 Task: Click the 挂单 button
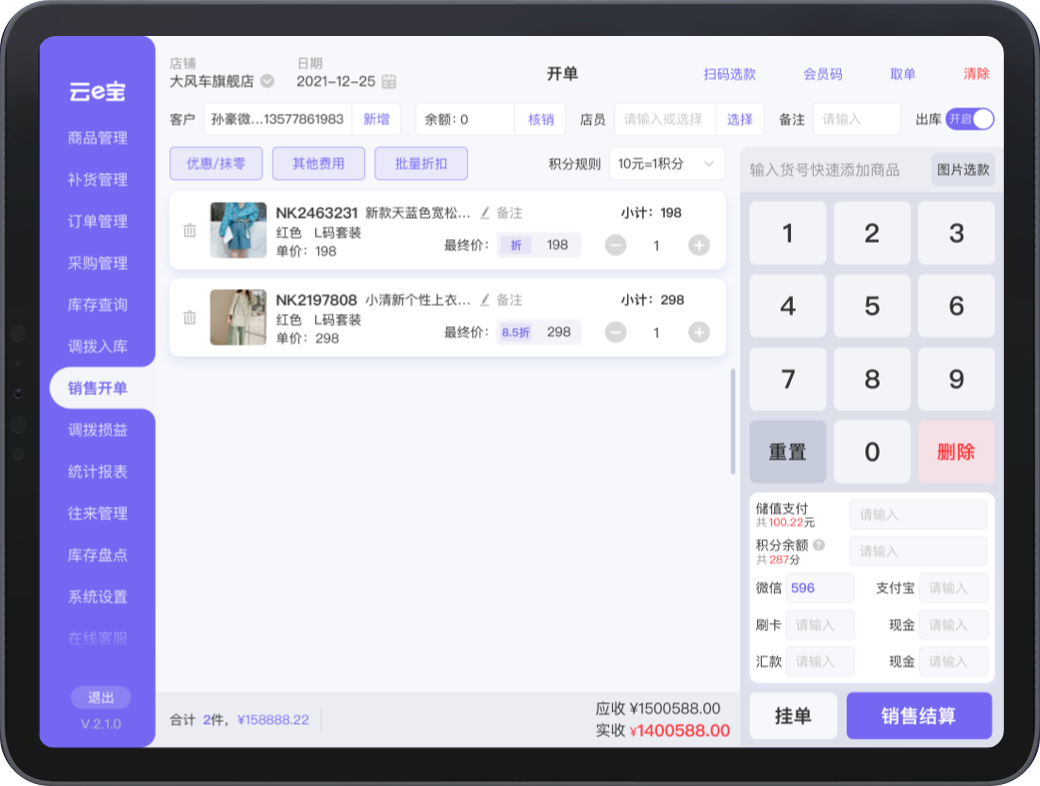click(x=793, y=716)
